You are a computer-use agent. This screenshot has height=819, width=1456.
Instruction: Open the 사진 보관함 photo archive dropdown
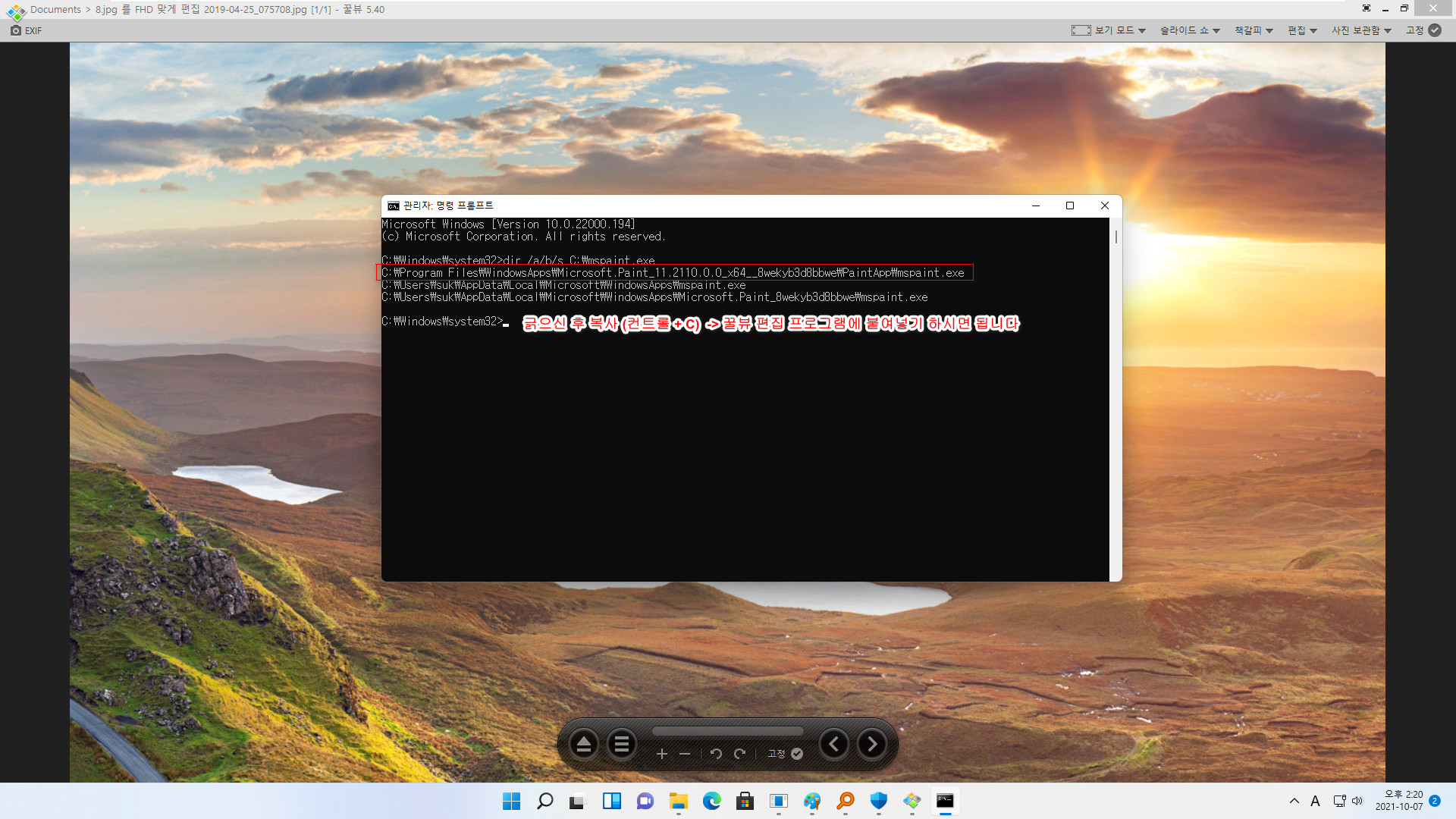click(1361, 30)
